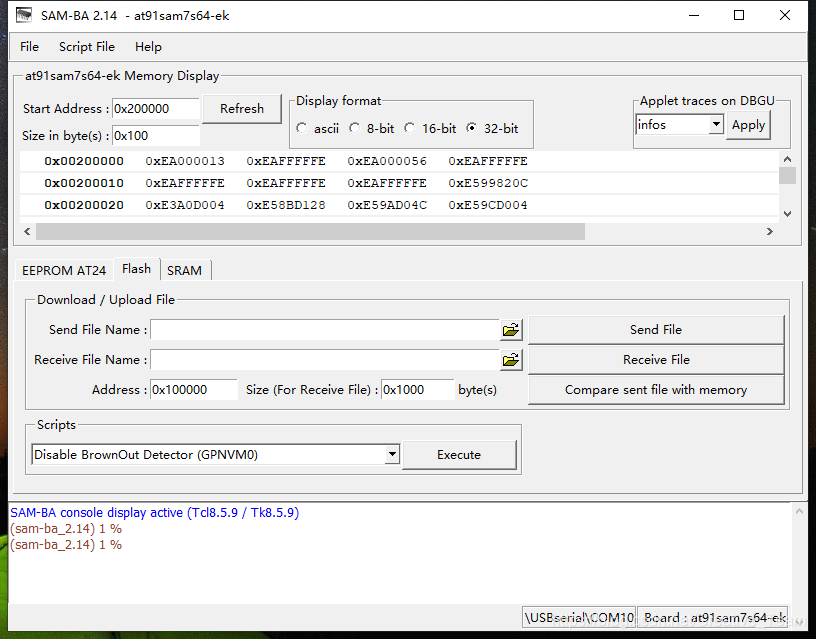Apply the applet trace level
816x639 pixels.
(748, 125)
